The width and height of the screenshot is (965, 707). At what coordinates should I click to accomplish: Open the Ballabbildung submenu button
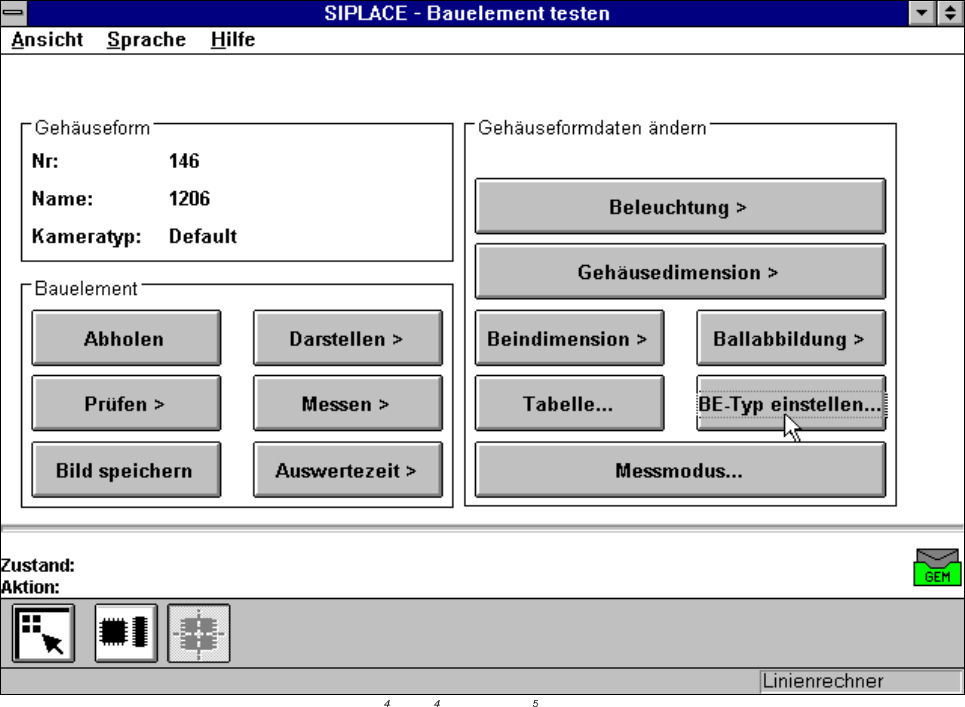pyautogui.click(x=791, y=338)
